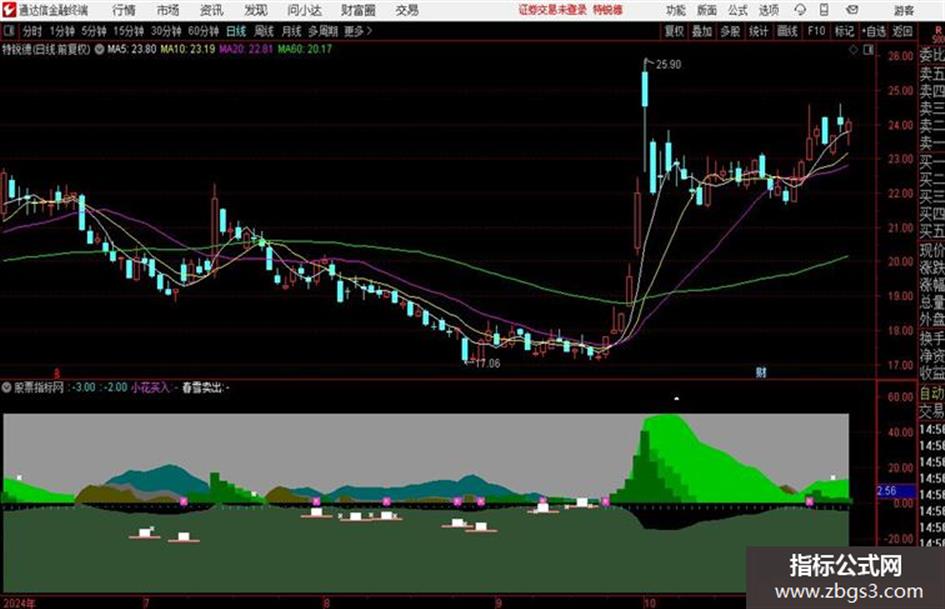Toggle the side info panel icon beside the diamond
Viewport: 945px width, 609px height.
click(868, 50)
